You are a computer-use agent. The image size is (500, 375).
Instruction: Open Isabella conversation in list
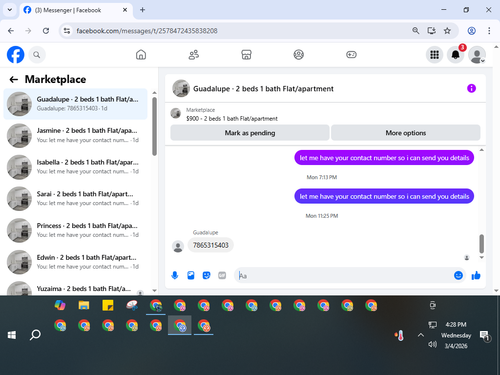click(76, 167)
